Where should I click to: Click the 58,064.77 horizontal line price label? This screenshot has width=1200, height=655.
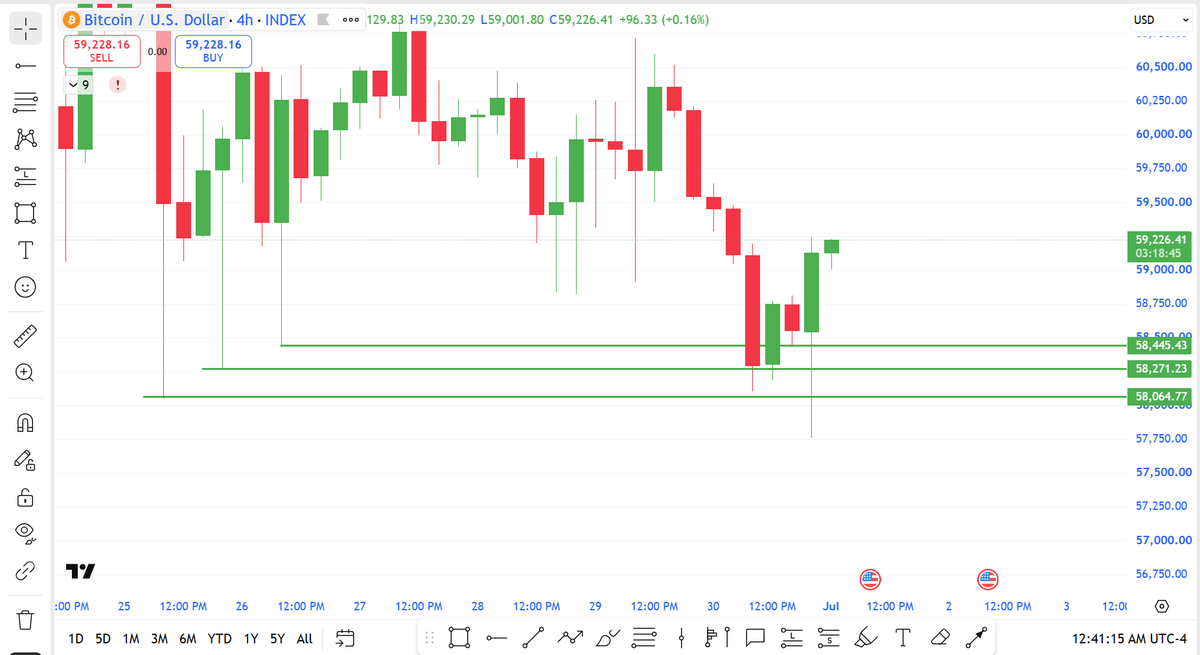[1160, 397]
